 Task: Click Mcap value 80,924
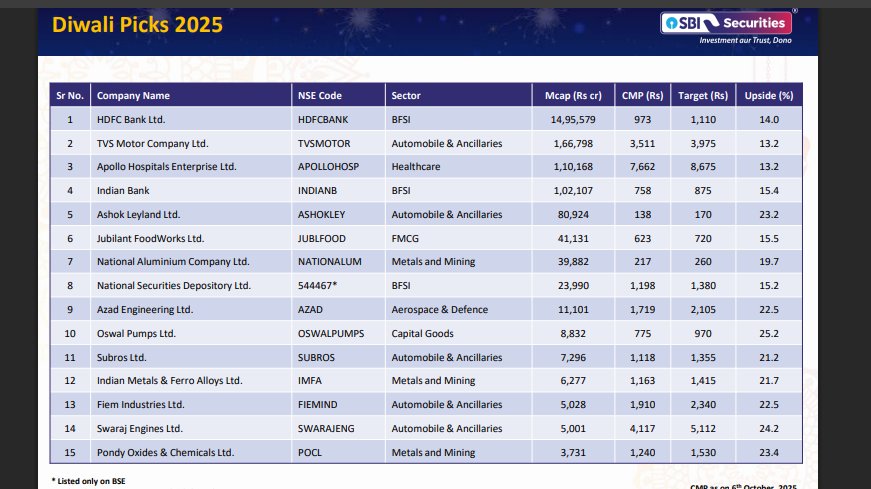573,214
